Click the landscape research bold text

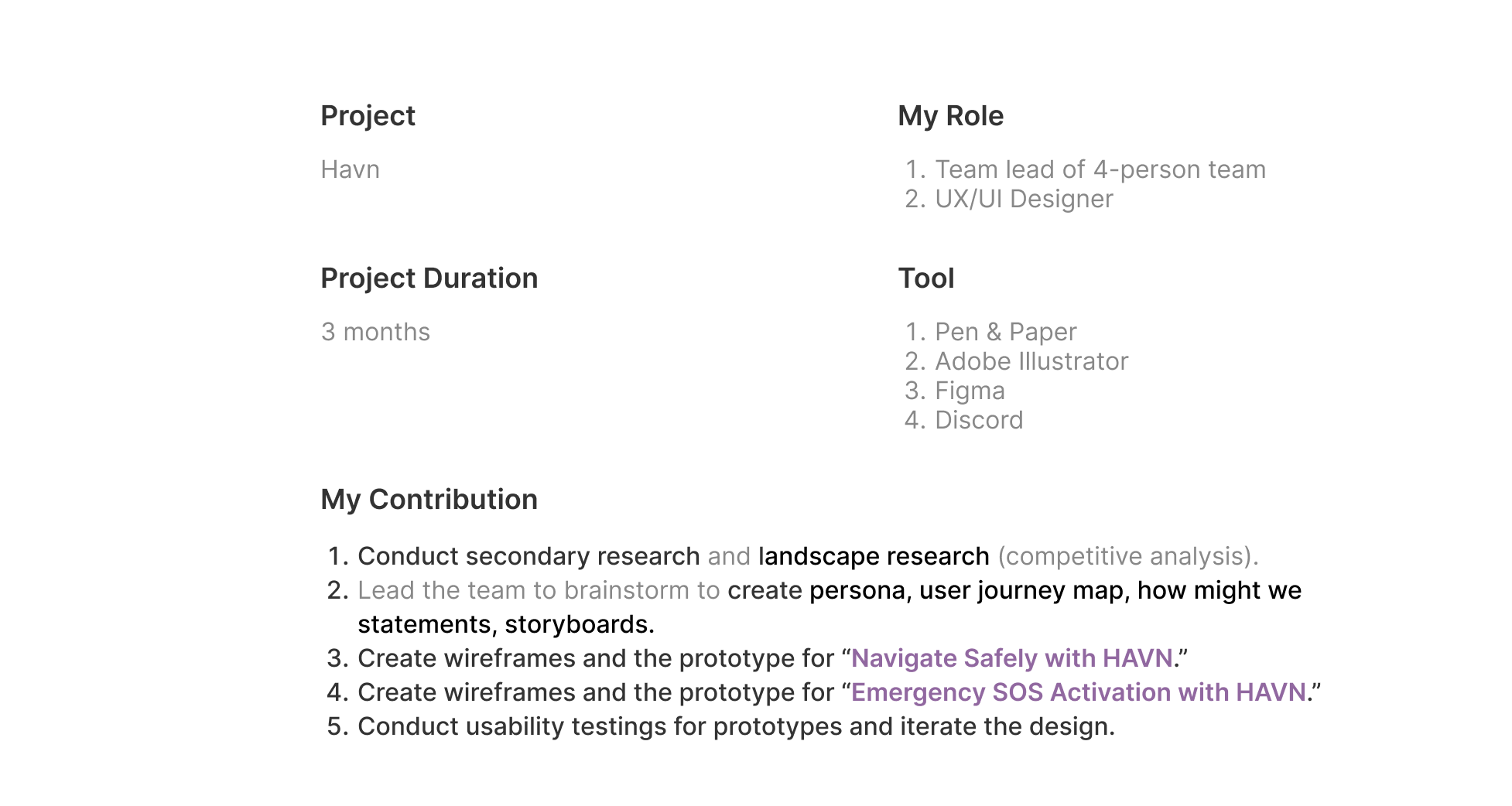click(x=874, y=556)
